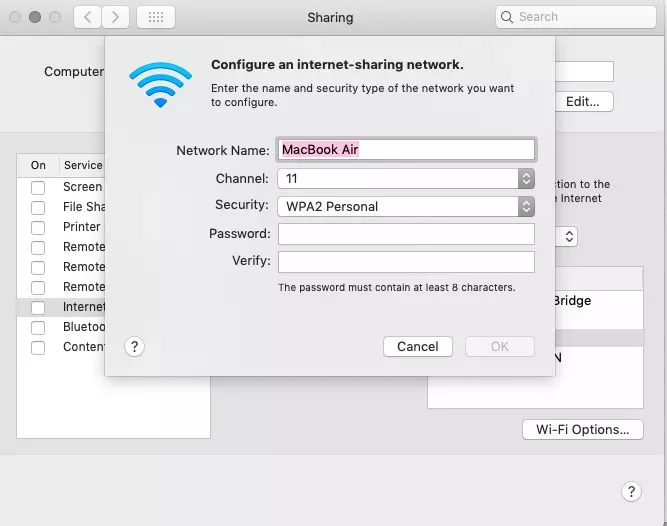Select the File Sharing service row label
Viewport: 667px width, 526px height.
point(84,207)
